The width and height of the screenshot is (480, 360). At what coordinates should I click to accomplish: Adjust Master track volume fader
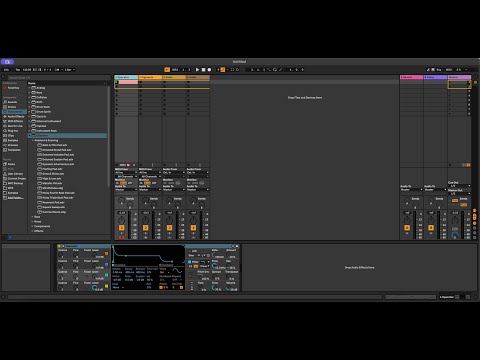(463, 225)
